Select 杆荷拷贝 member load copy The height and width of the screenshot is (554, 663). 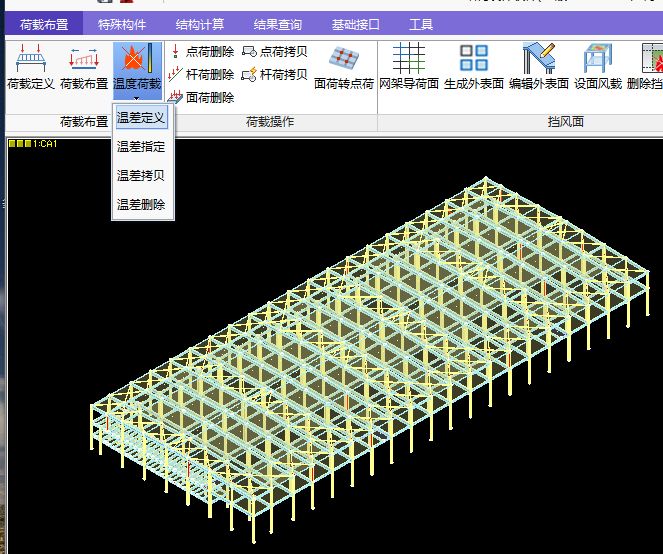tap(274, 75)
